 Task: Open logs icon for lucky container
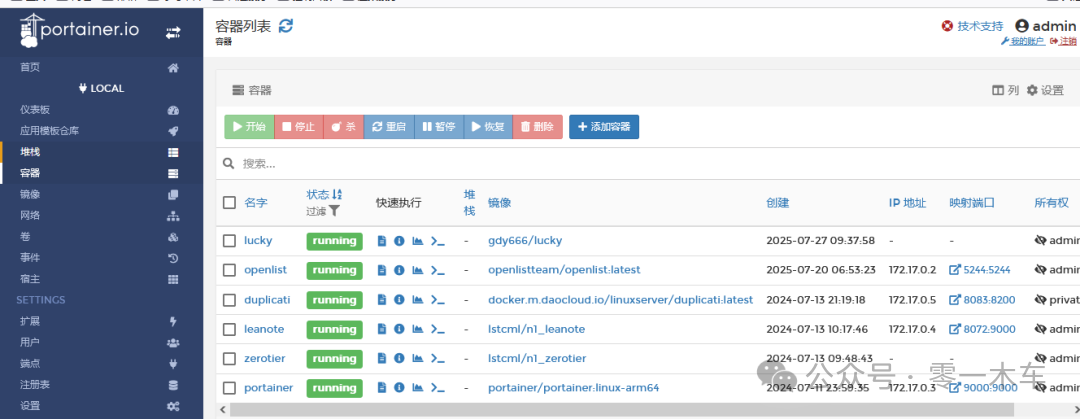[382, 241]
